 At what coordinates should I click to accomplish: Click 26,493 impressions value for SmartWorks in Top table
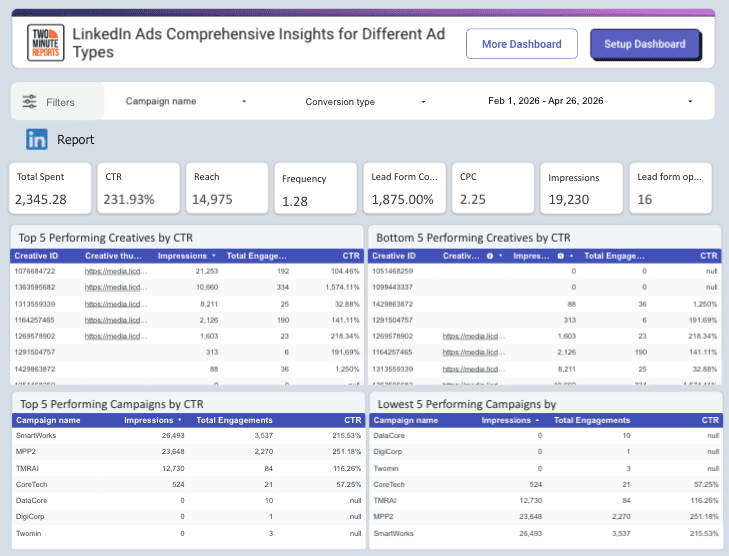click(x=173, y=436)
